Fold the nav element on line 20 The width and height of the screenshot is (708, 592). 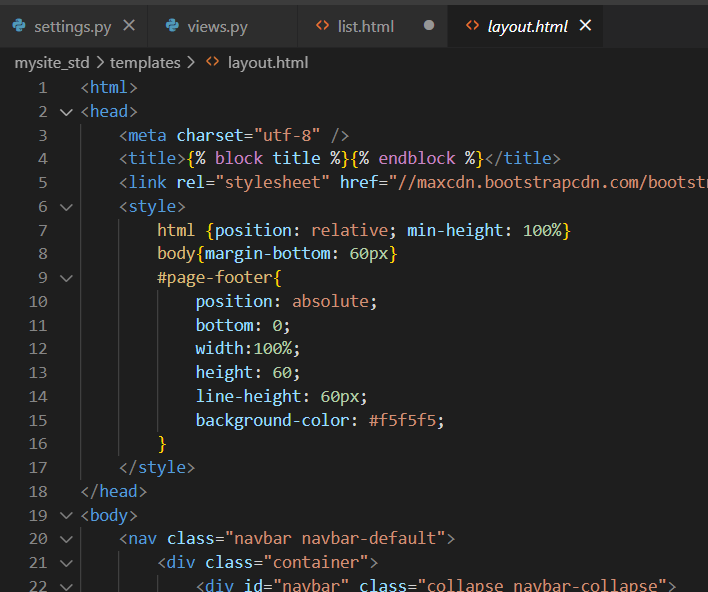[66, 539]
